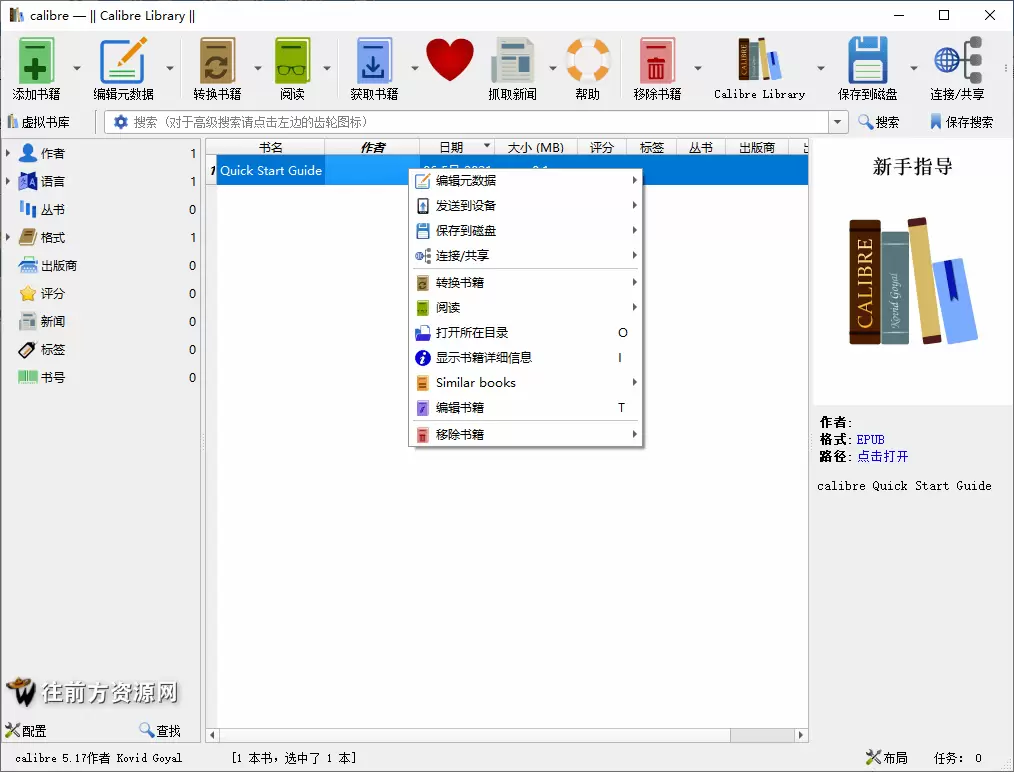1014x772 pixels.
Task: Click the EPUB format link
Action: [x=870, y=440]
